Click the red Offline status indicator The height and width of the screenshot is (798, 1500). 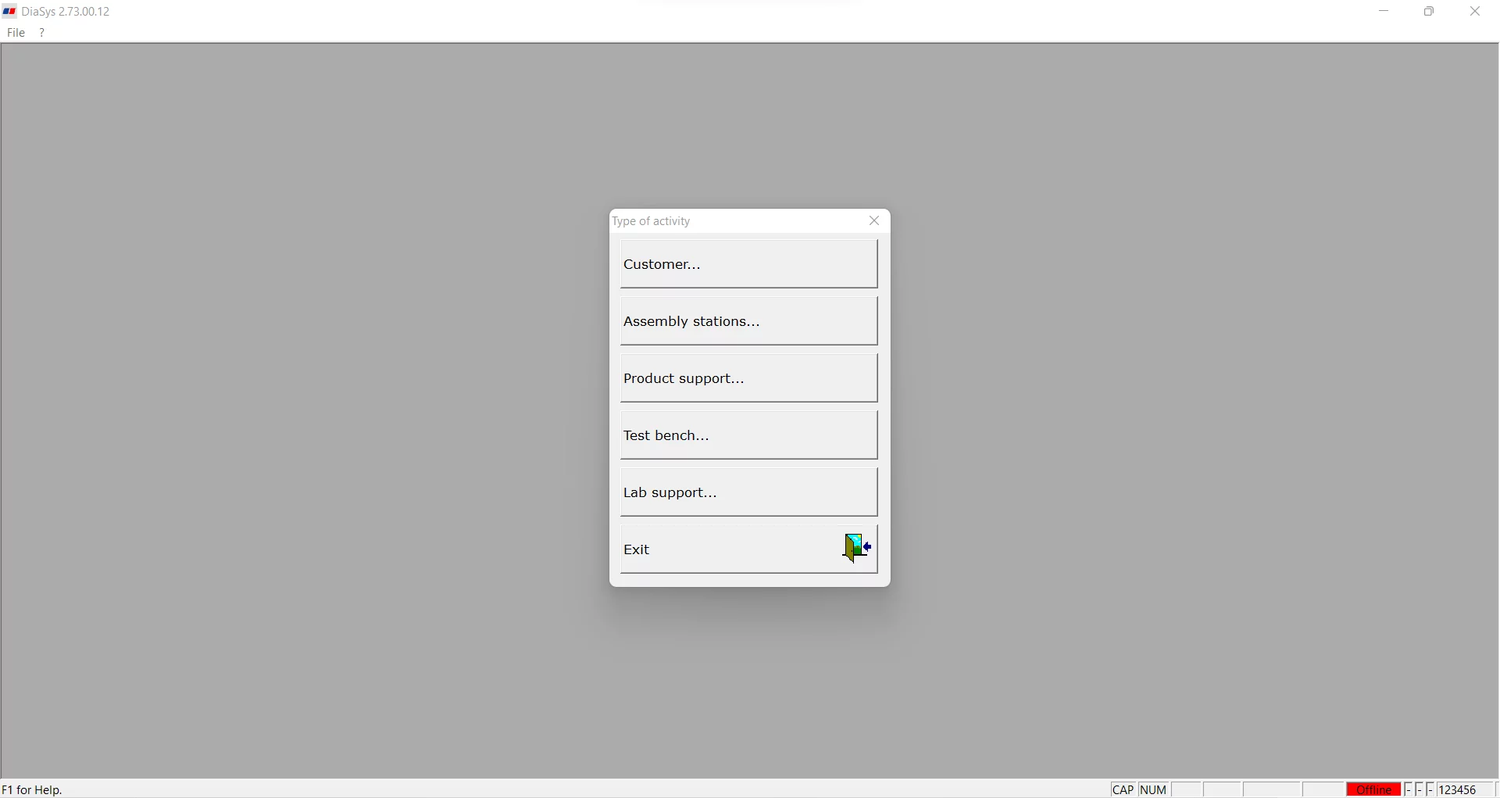pos(1374,789)
